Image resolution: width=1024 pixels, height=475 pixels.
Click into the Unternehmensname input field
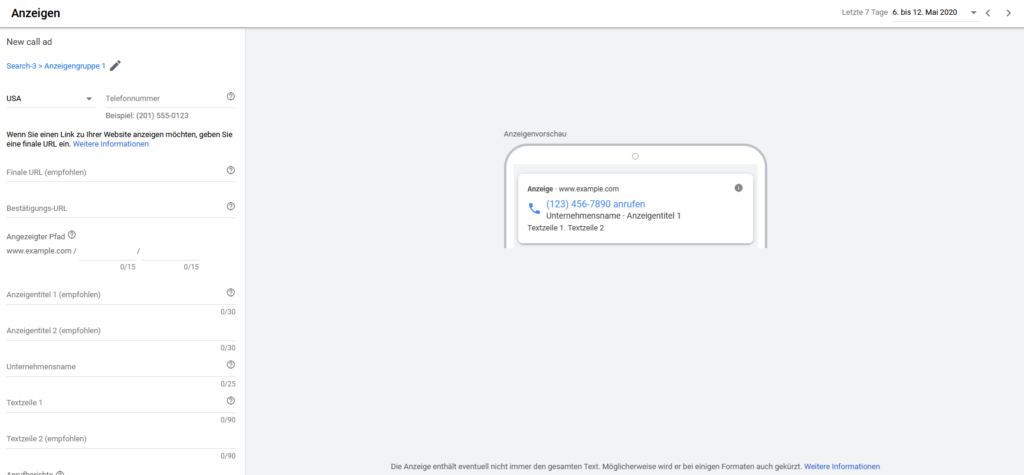pos(110,367)
